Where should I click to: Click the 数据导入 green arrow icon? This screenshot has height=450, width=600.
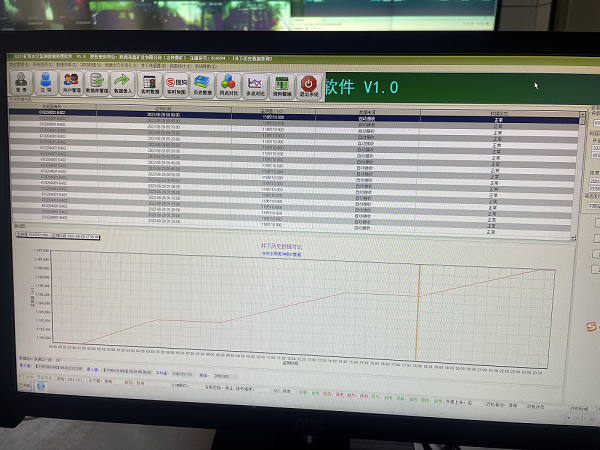tap(124, 84)
